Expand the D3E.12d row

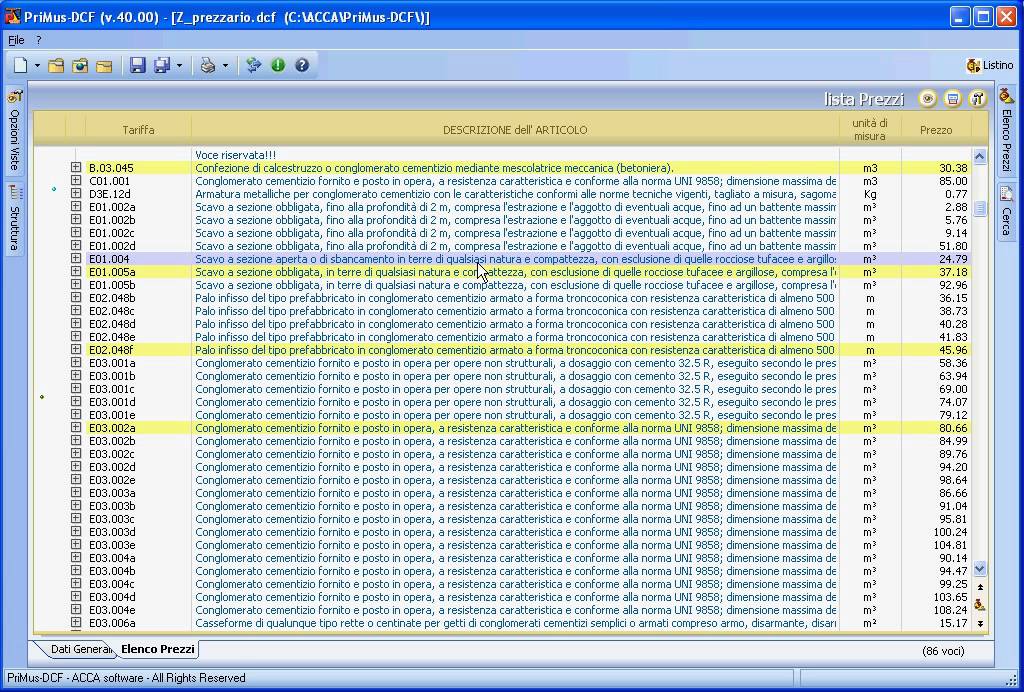76,194
